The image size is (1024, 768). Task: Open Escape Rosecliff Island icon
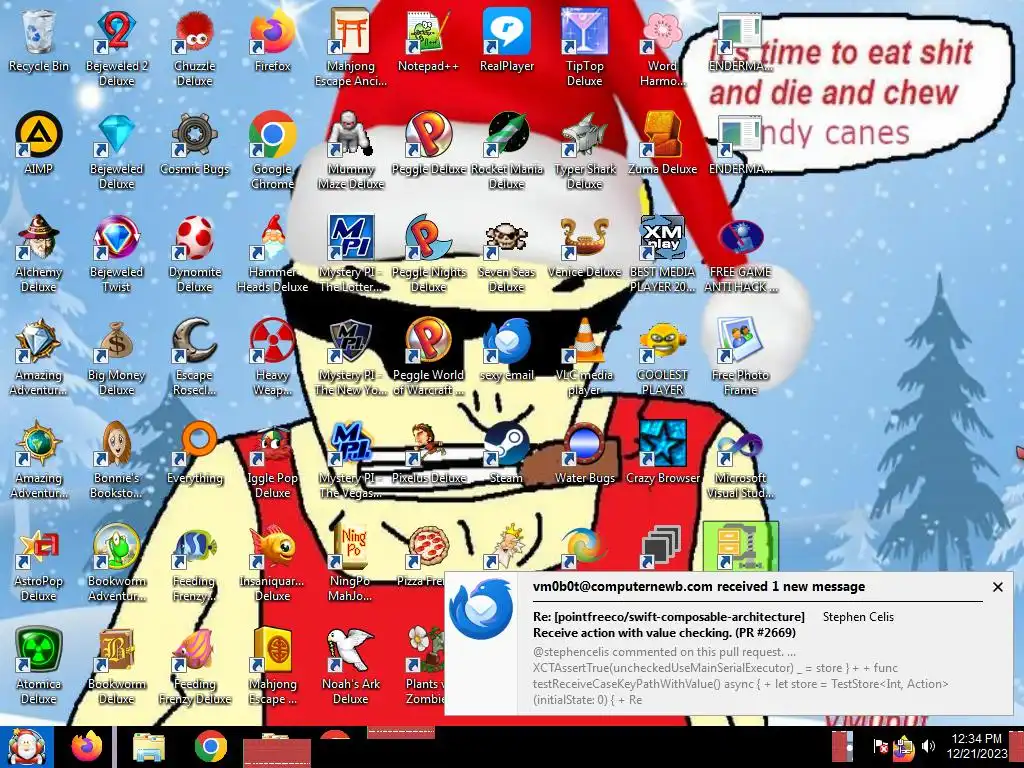coord(195,357)
